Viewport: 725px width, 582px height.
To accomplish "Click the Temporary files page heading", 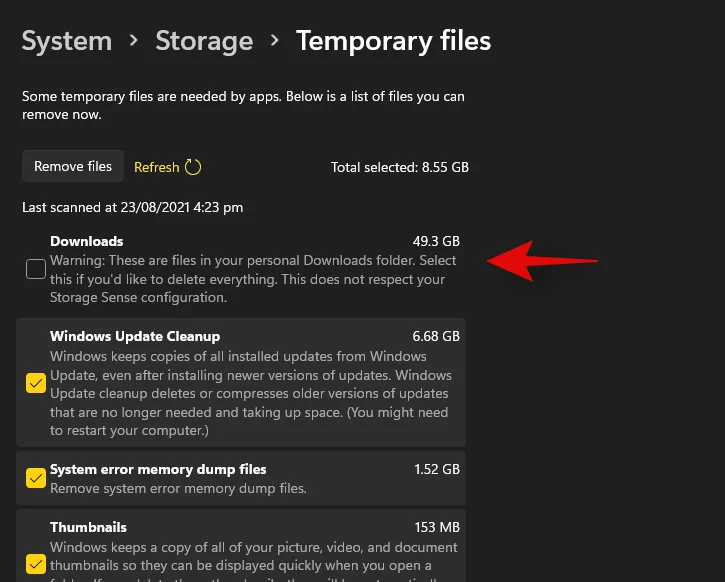I will click(x=393, y=41).
